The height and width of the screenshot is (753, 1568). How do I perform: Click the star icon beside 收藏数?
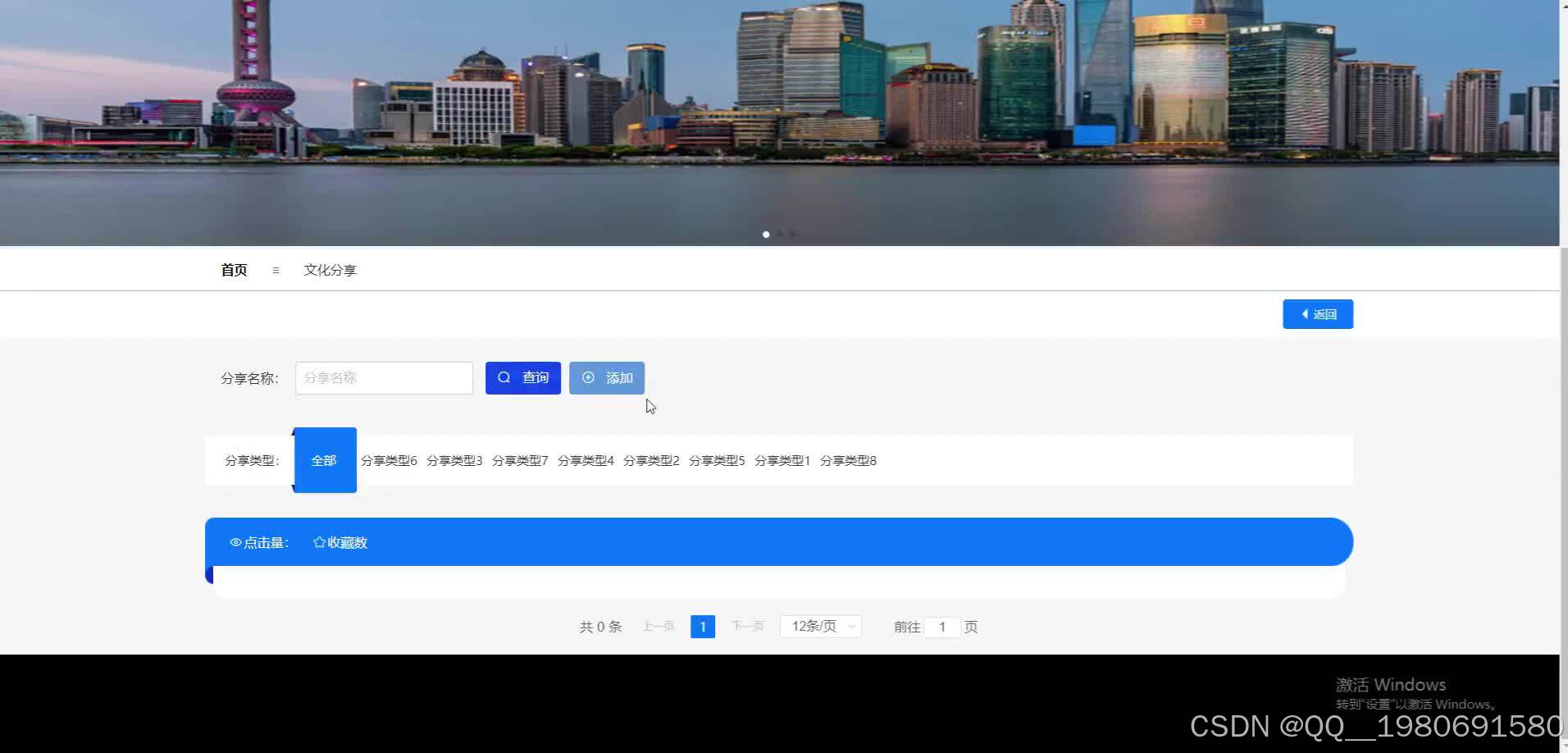pyautogui.click(x=318, y=542)
